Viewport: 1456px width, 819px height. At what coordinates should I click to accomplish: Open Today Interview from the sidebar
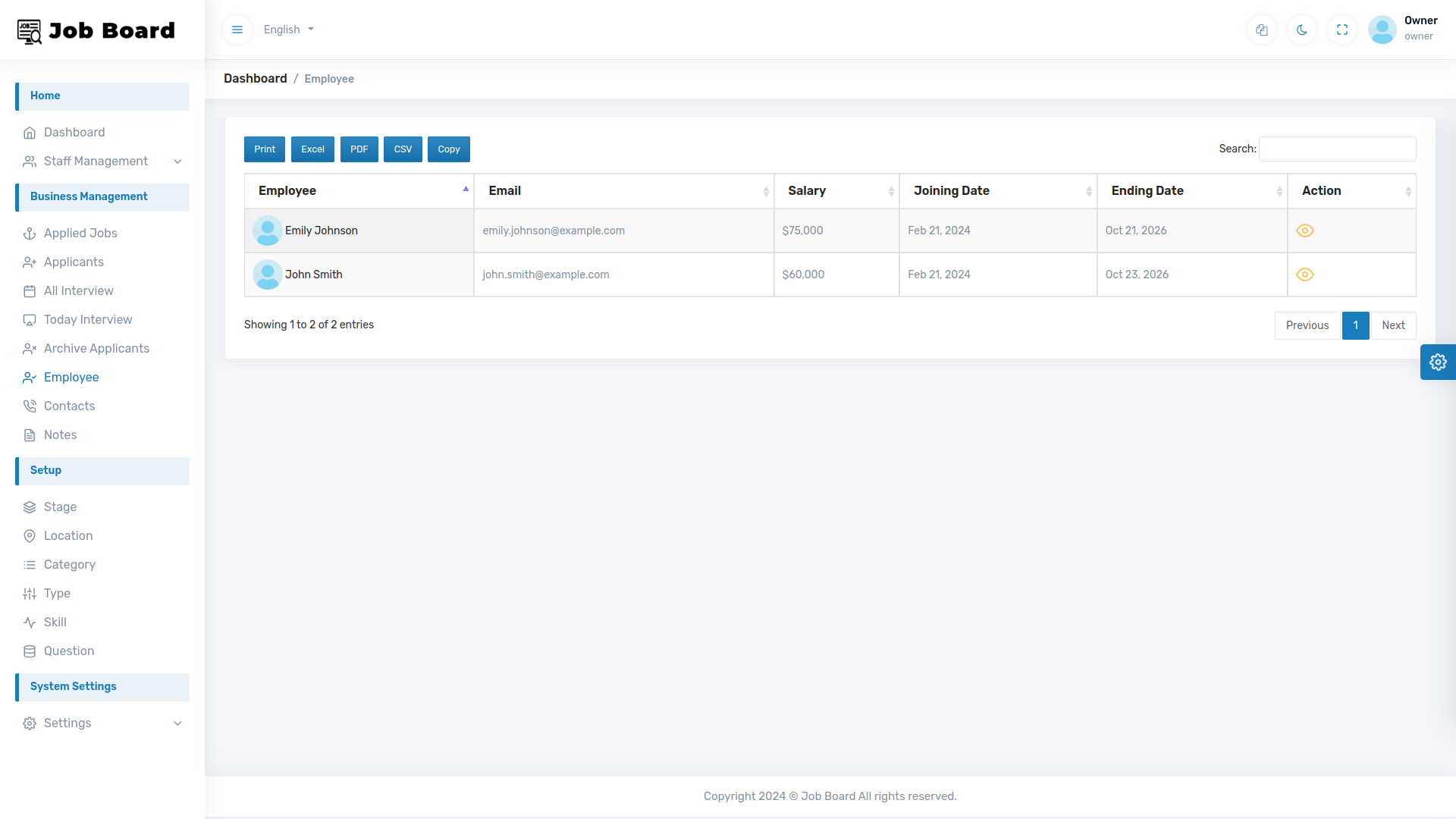[87, 319]
